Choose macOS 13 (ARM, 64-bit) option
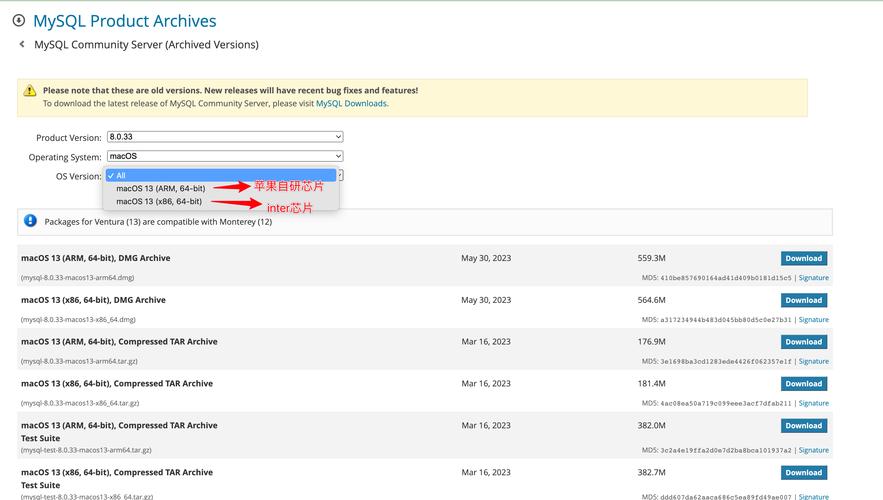The height and width of the screenshot is (500, 883). (160, 188)
